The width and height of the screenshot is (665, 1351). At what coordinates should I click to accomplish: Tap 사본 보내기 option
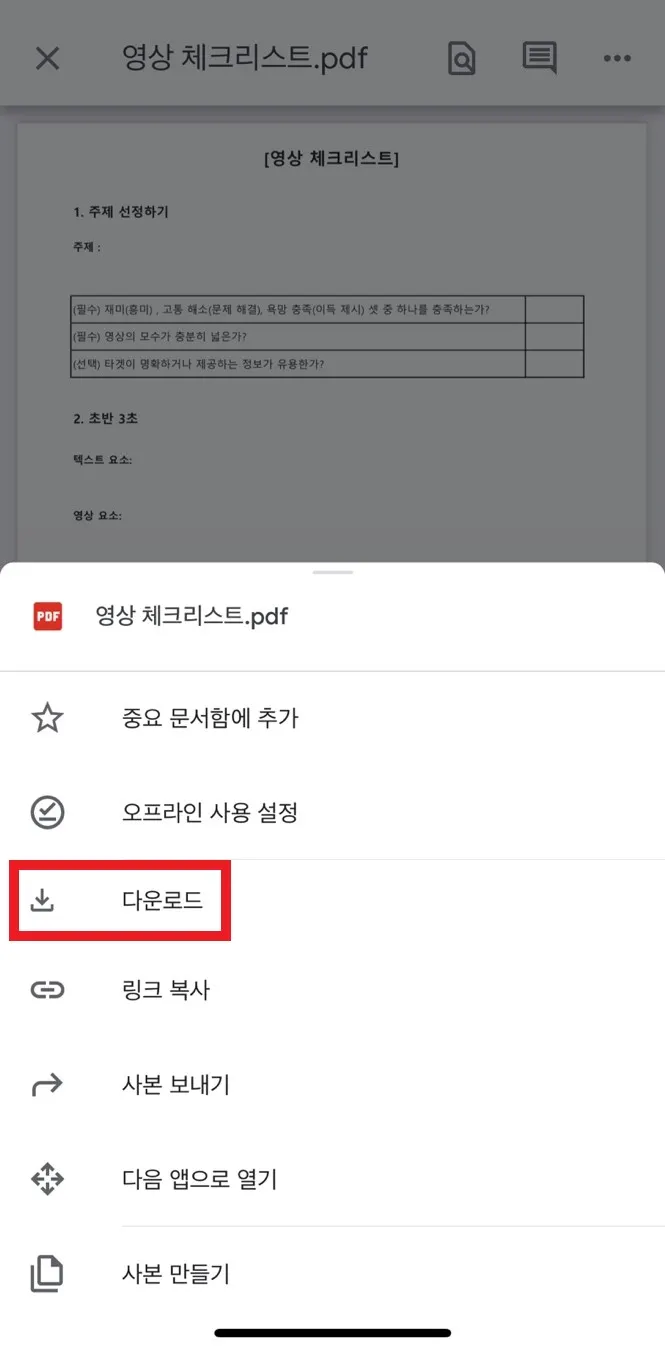(332, 1084)
